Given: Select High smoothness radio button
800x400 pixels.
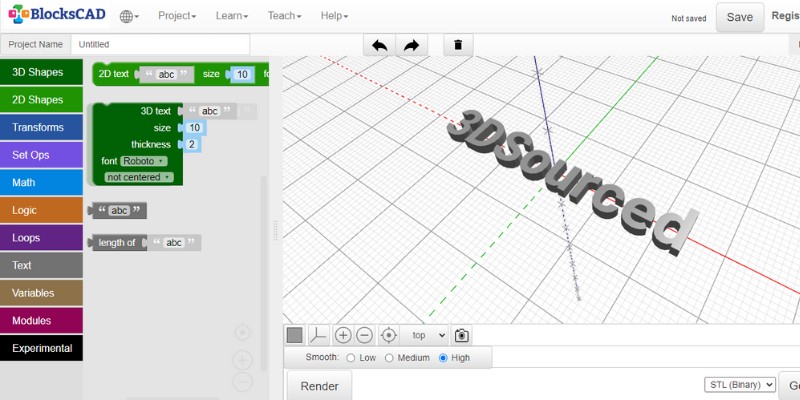Looking at the screenshot, I should (x=443, y=358).
